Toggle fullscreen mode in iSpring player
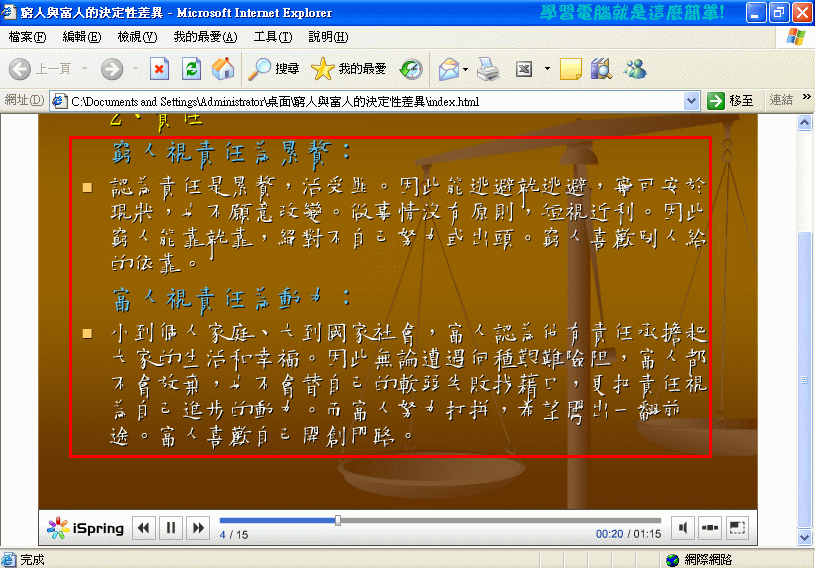815x568 pixels. [x=737, y=527]
